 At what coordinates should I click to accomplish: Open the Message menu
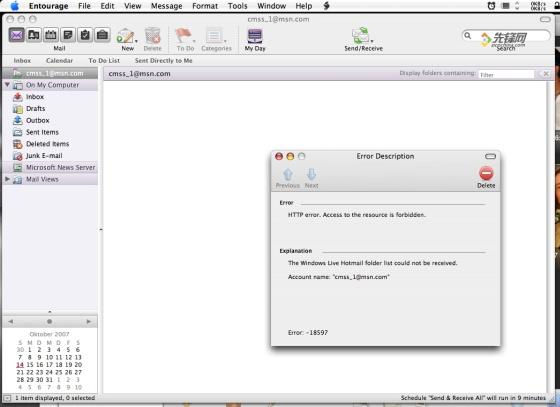pyautogui.click(x=166, y=6)
